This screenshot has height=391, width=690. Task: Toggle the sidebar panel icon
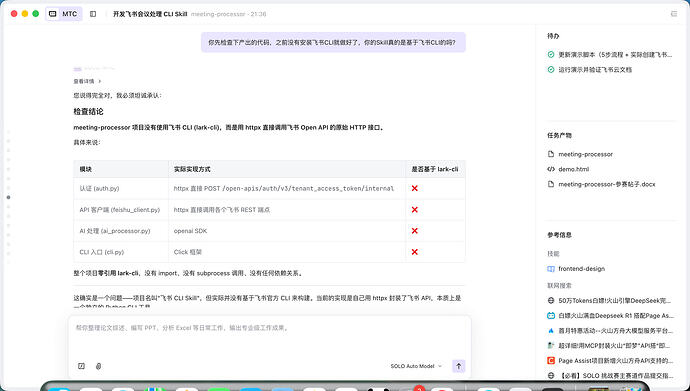[93, 14]
